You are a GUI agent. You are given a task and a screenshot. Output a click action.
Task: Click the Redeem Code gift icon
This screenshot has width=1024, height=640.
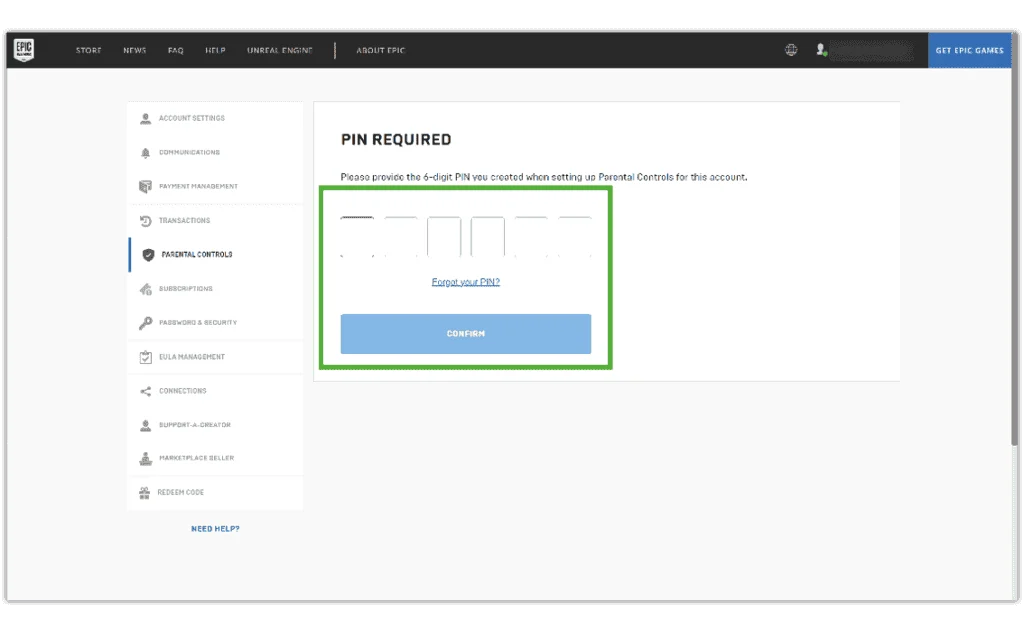145,493
